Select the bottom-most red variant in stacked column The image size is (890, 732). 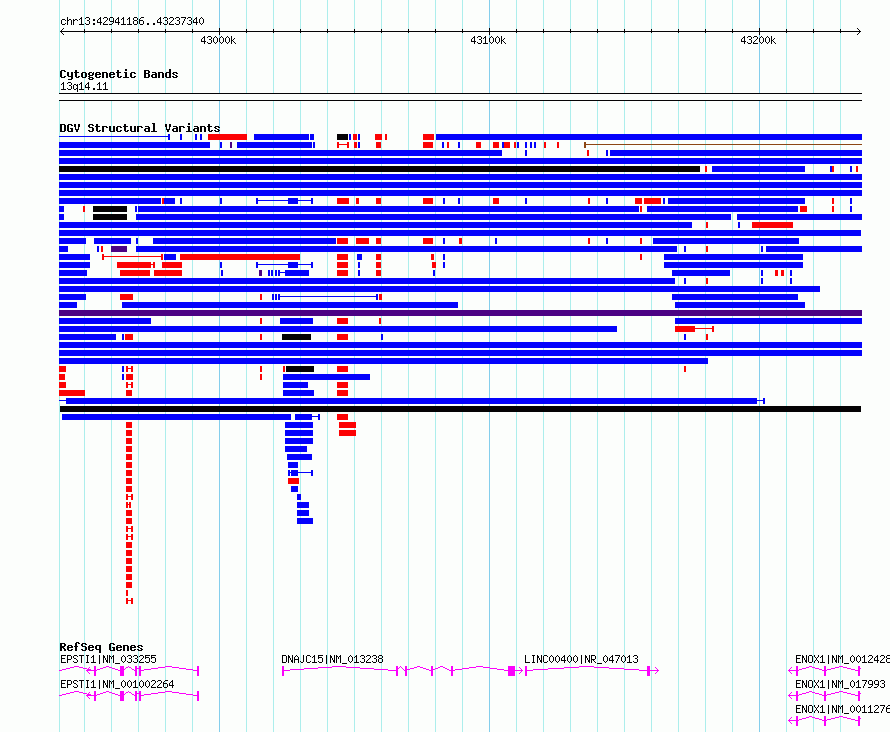(129, 601)
